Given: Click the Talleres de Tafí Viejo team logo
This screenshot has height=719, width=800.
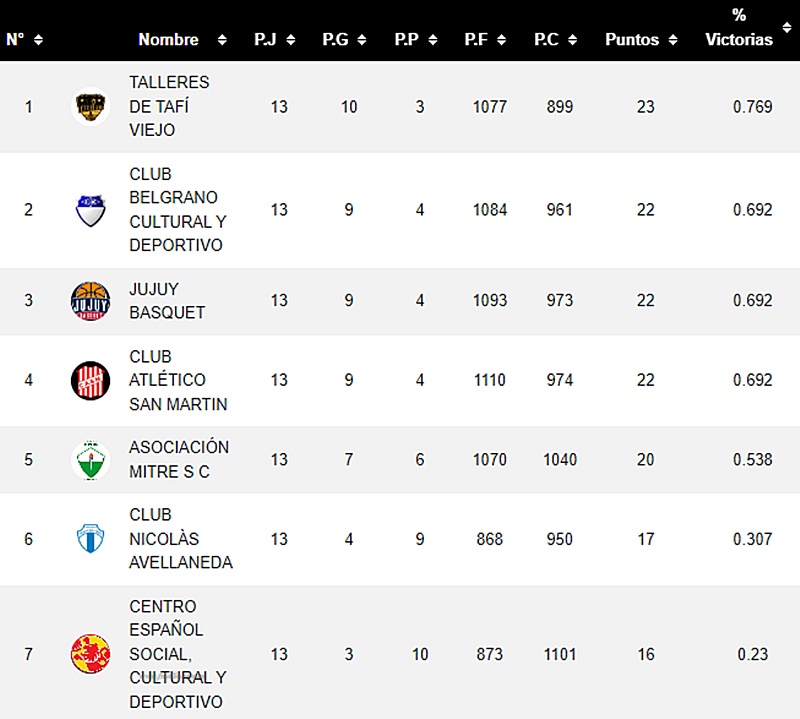Looking at the screenshot, I should coord(90,106).
